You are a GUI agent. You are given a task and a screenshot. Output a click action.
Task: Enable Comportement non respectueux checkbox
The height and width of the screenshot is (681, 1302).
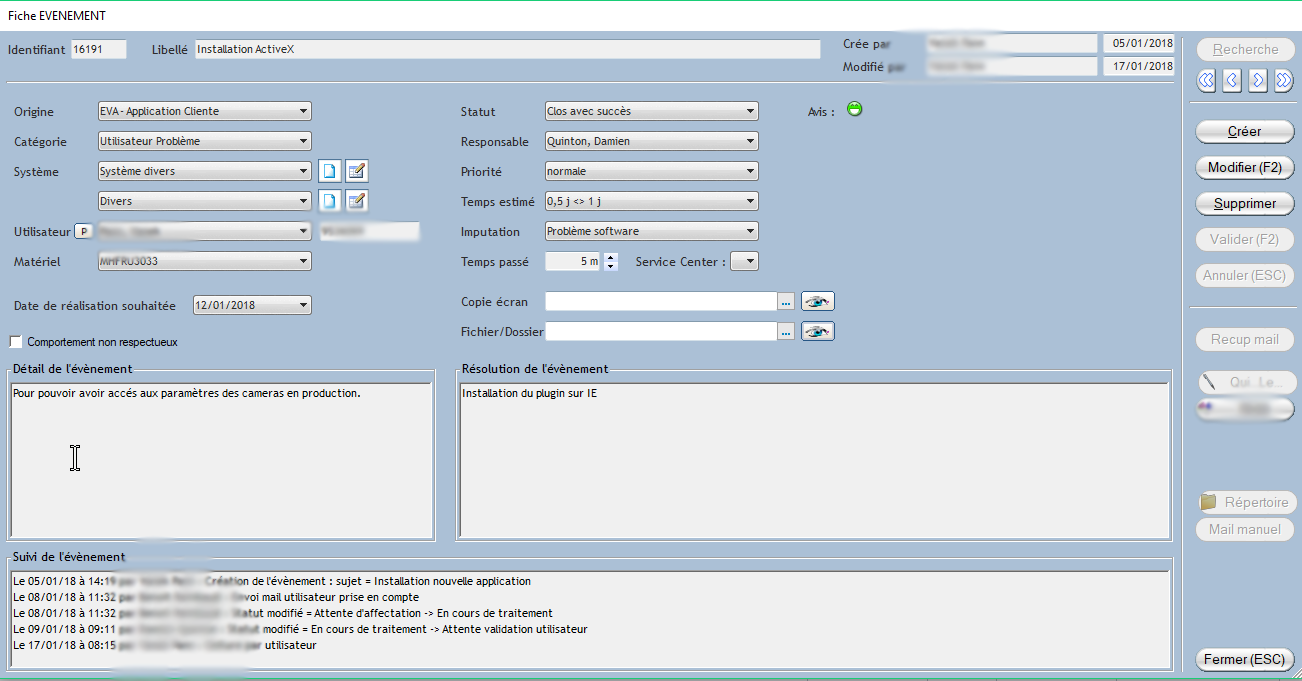16,342
